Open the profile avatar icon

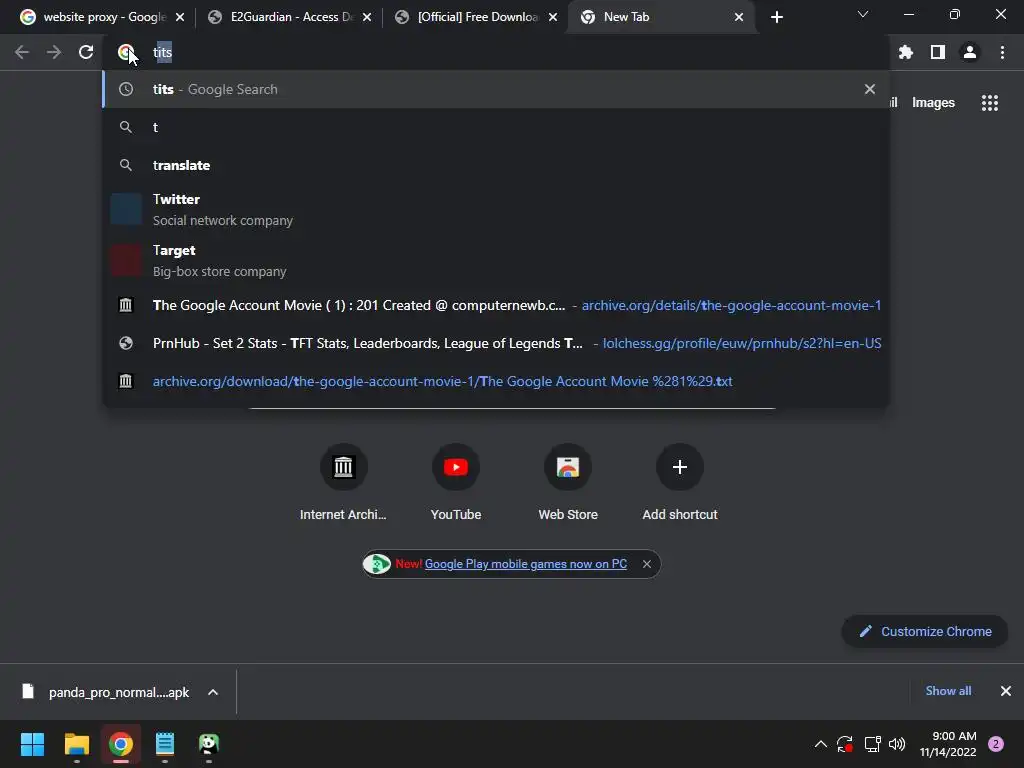tap(970, 52)
